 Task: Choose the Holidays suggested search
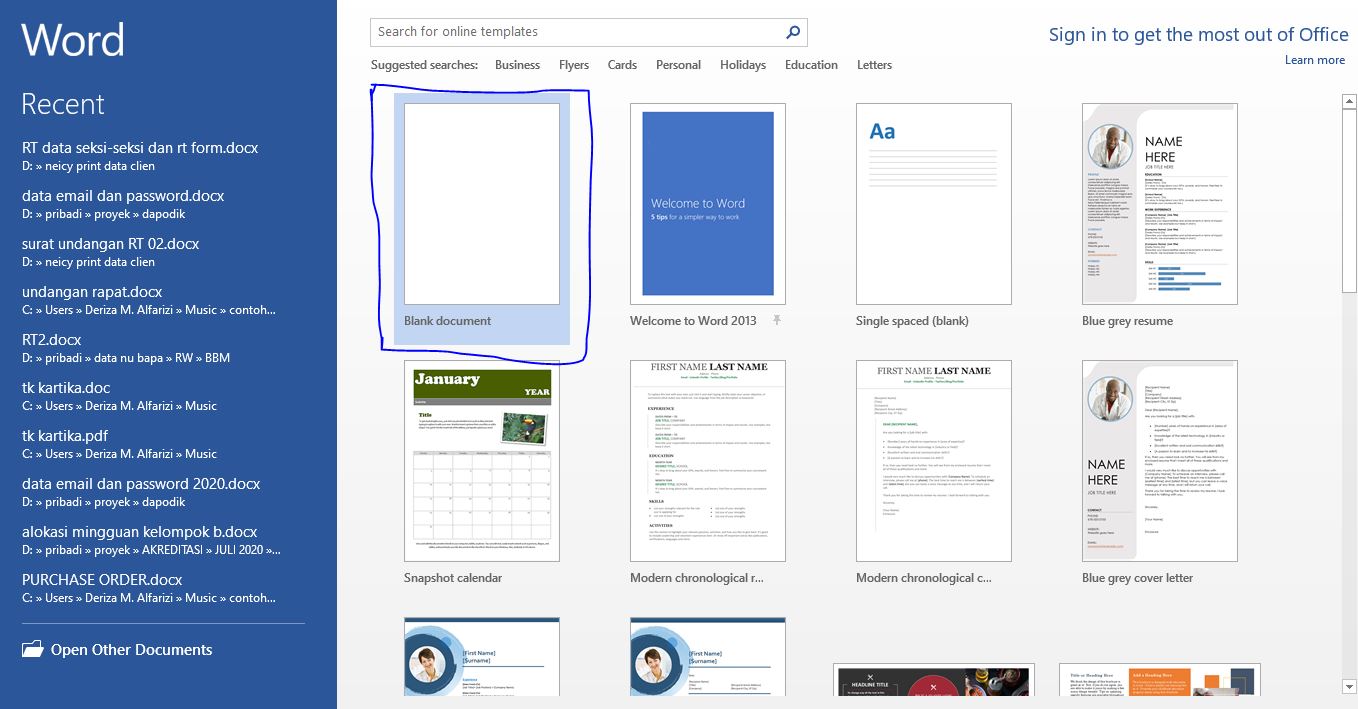(x=743, y=65)
